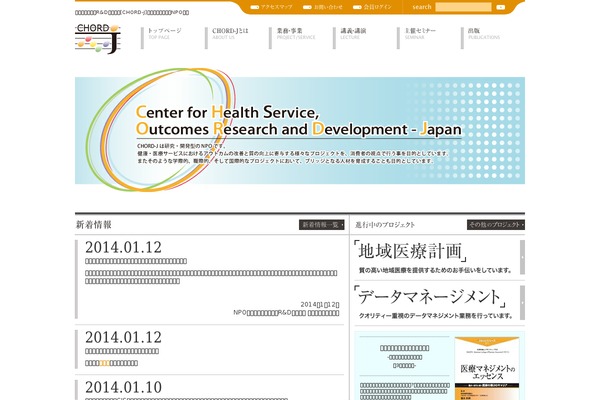Open the 会員ログイン link
The height and width of the screenshot is (400, 600).
tap(372, 7)
